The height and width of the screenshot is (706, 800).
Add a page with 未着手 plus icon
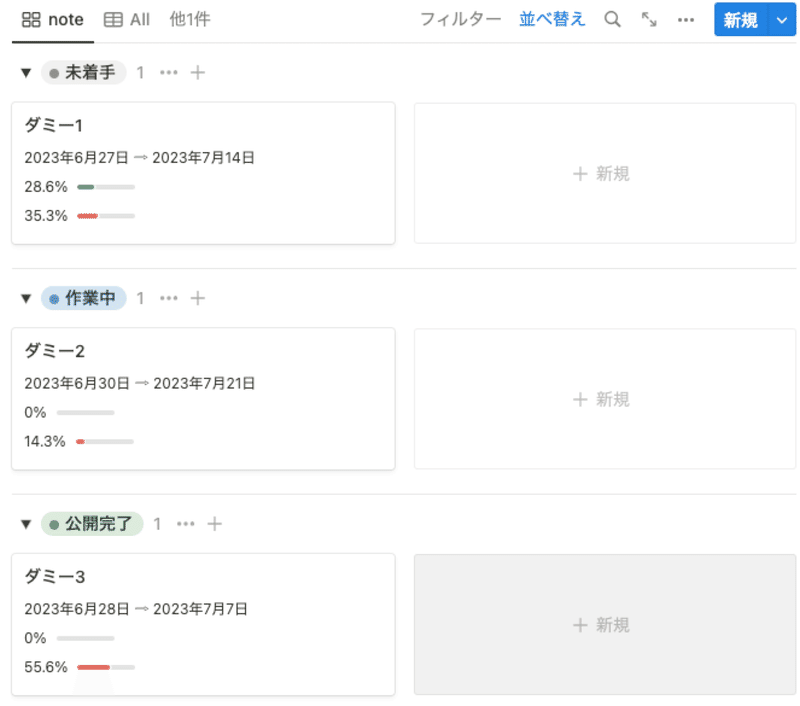tap(198, 72)
